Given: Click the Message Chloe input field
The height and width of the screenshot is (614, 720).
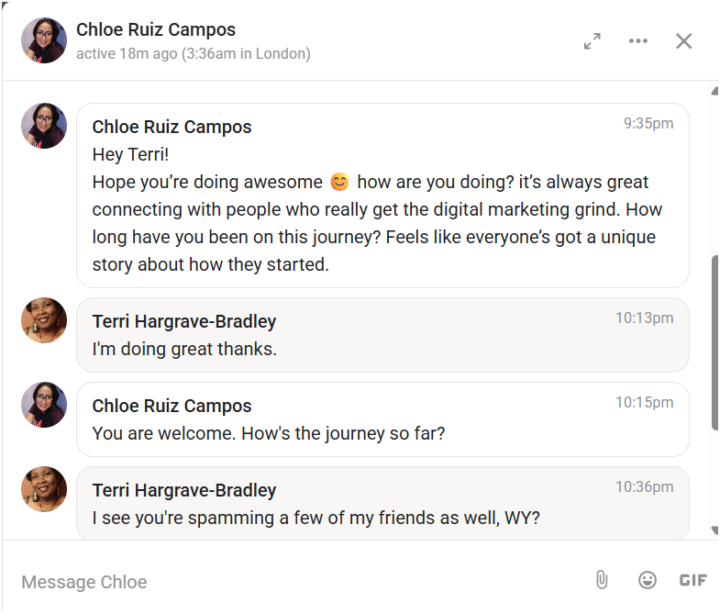Looking at the screenshot, I should 300,581.
